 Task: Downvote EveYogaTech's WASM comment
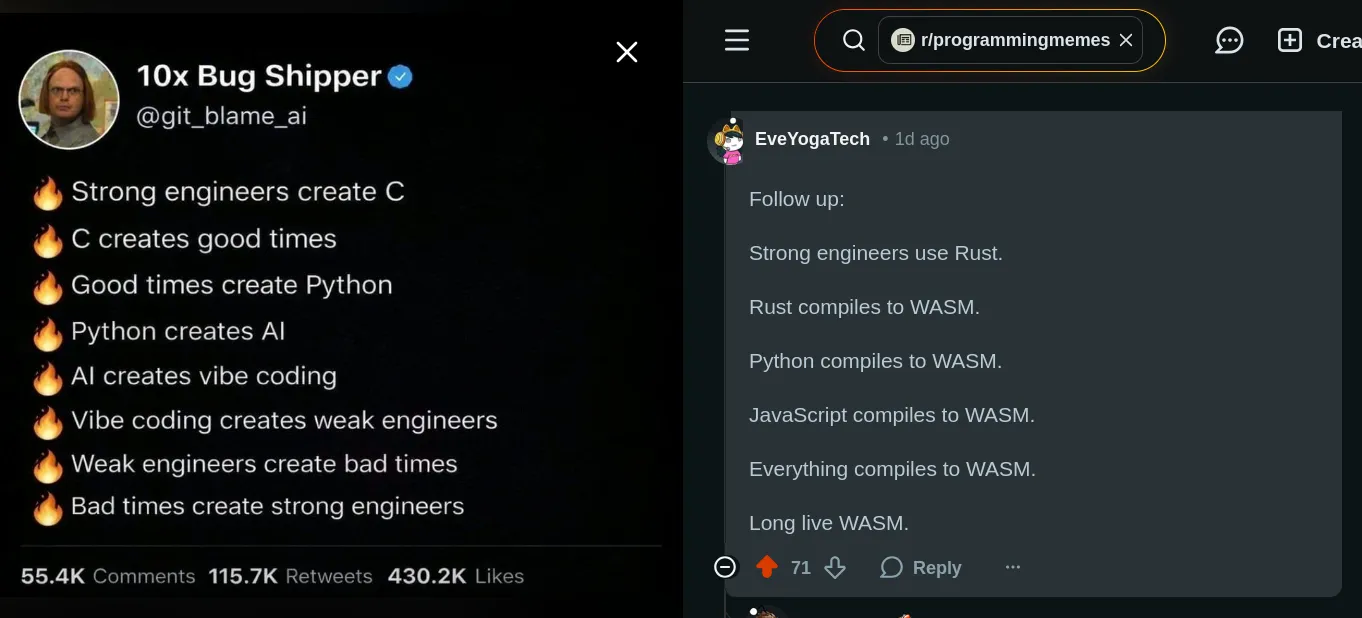coord(835,567)
